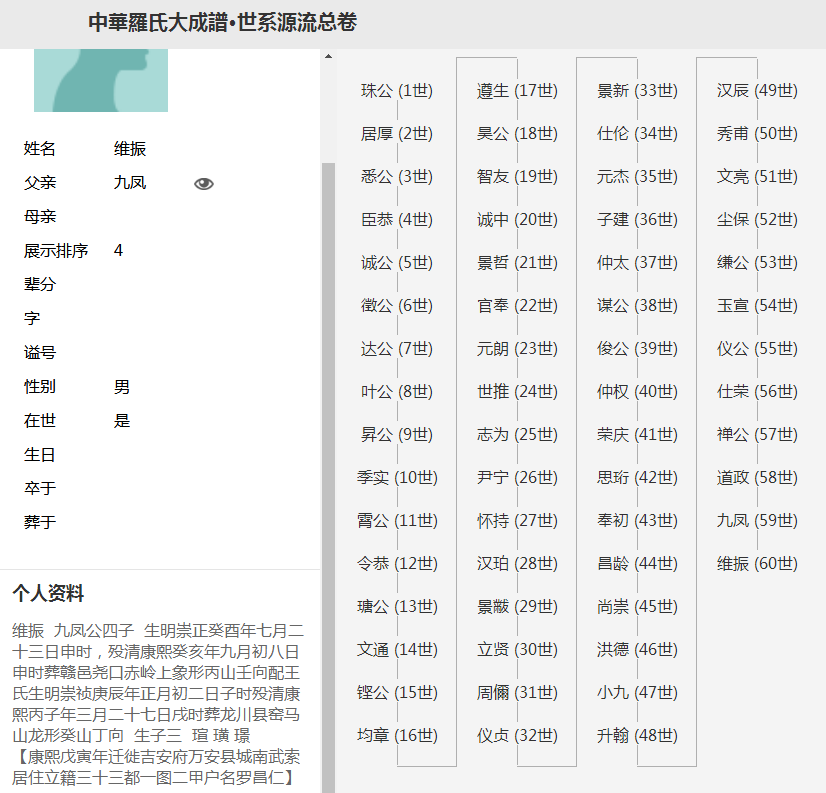Image resolution: width=826 pixels, height=793 pixels.
Task: Open 季实 (10世)
Action: (397, 477)
